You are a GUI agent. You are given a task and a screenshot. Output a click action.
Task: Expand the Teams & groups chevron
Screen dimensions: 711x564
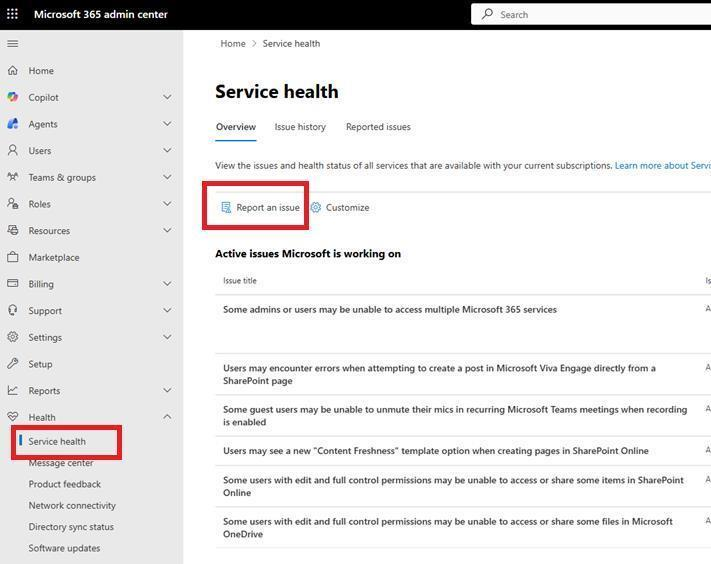click(x=167, y=177)
